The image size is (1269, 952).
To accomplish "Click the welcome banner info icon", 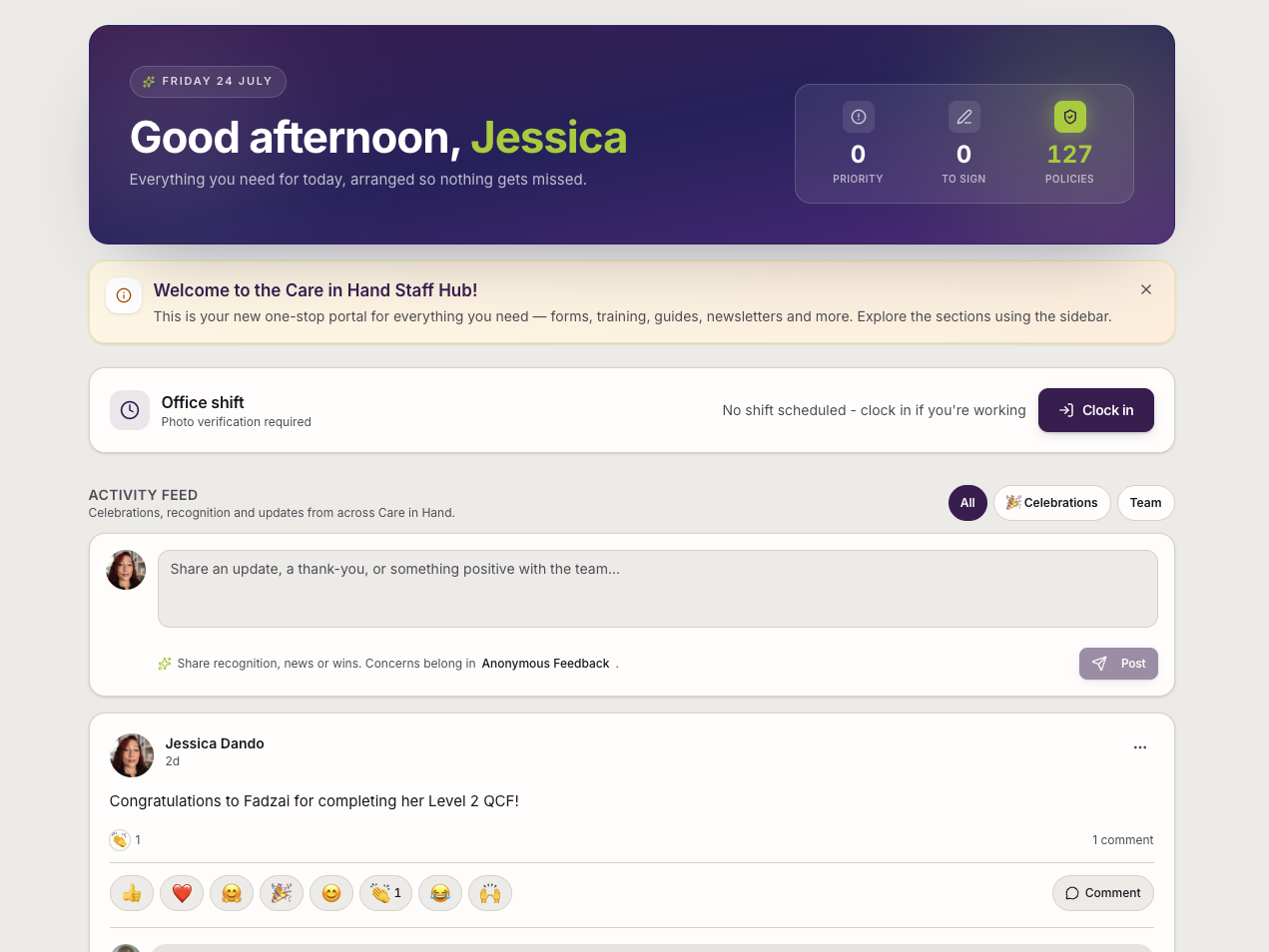I will [x=124, y=295].
